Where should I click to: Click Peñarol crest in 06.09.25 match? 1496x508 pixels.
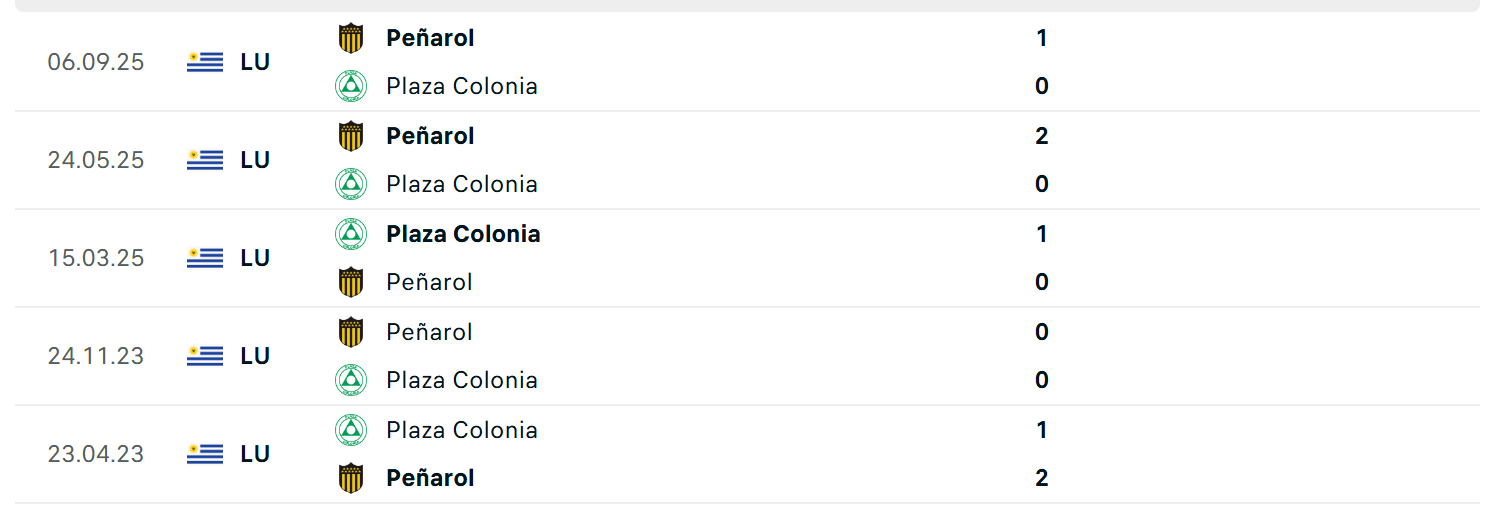[x=350, y=38]
